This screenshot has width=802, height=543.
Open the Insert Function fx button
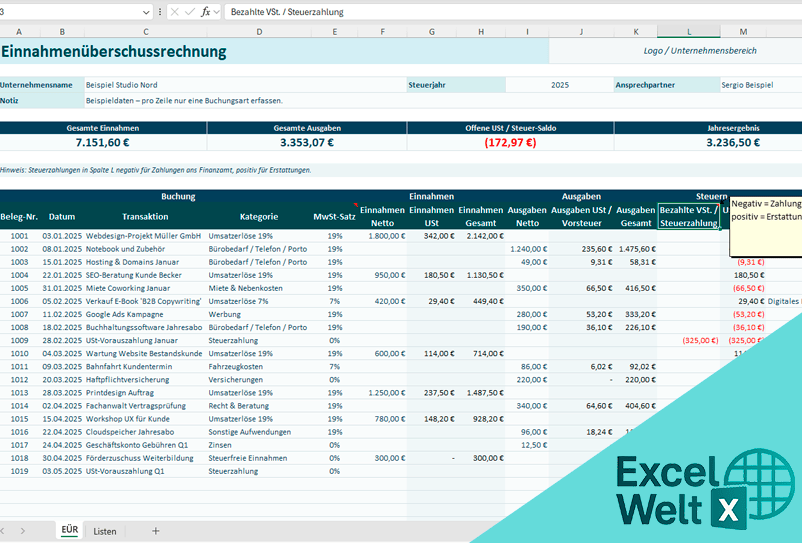coord(206,12)
